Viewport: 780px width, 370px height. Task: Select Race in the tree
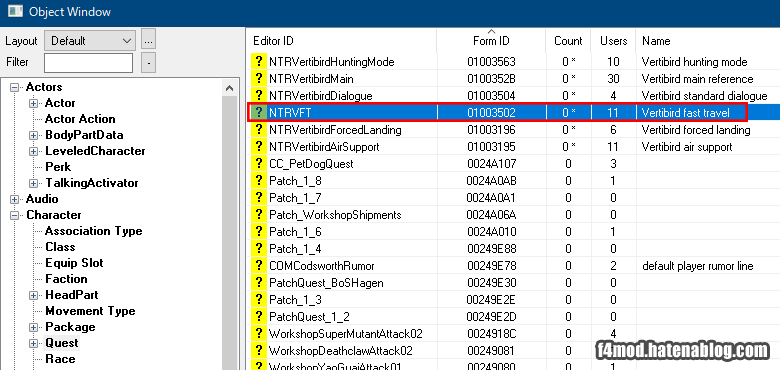point(60,359)
